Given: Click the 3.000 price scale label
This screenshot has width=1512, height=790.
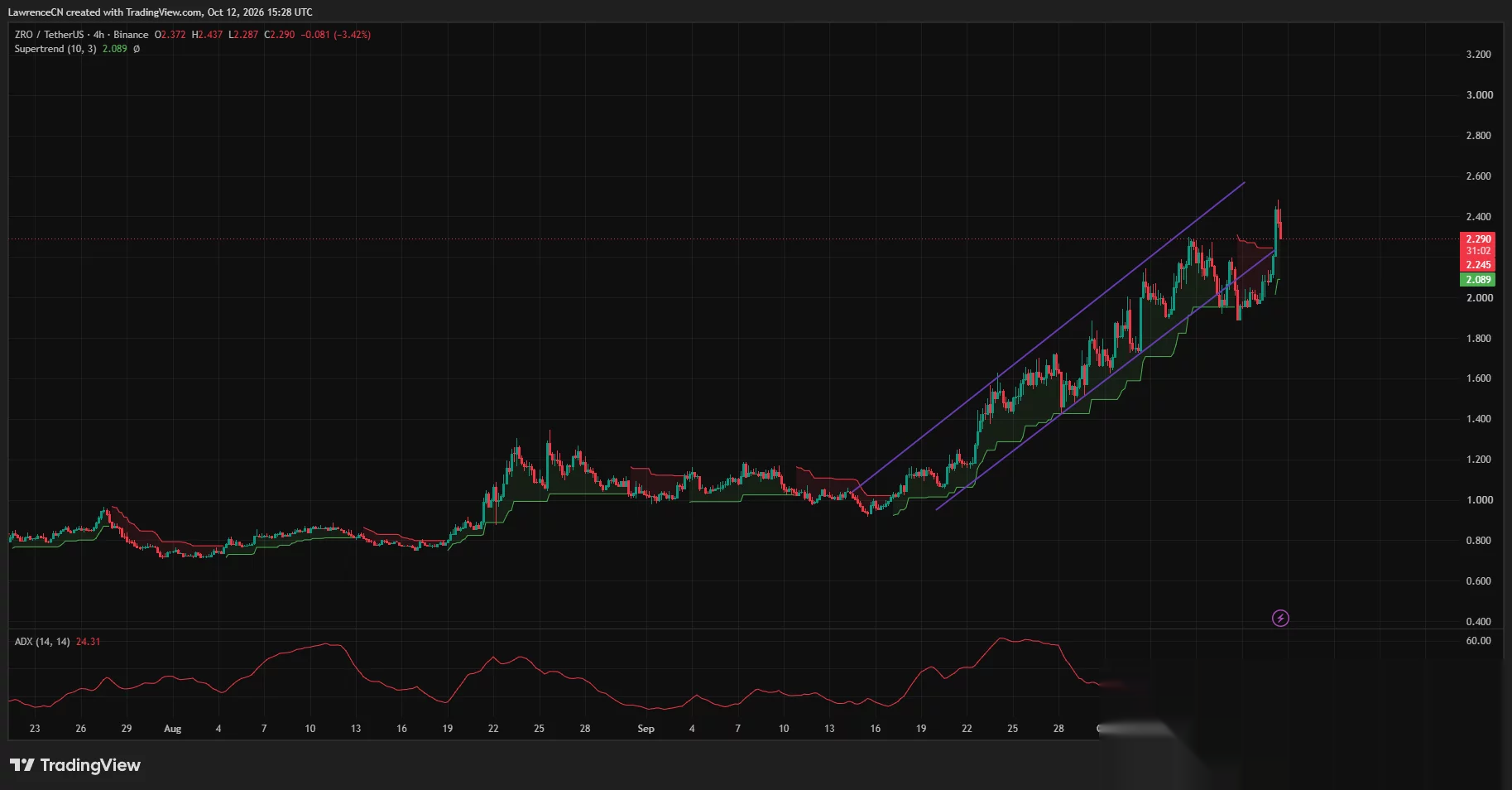Looking at the screenshot, I should coord(1479,95).
